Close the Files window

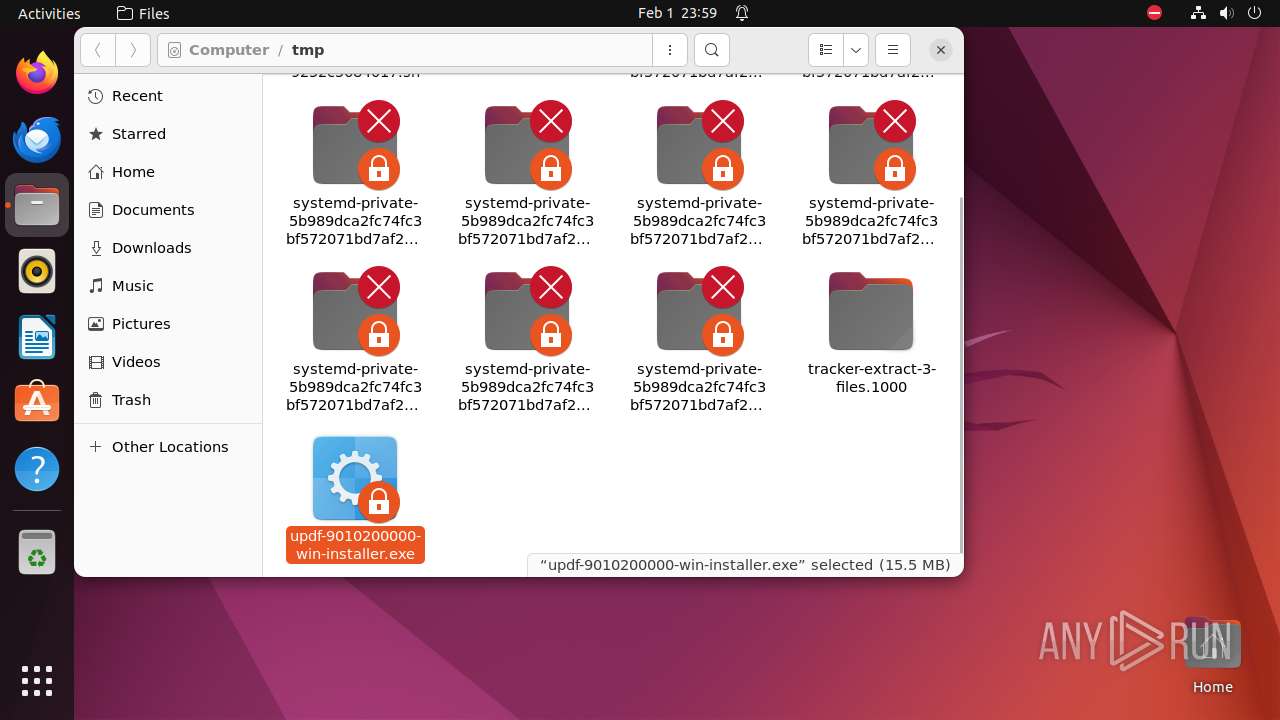940,50
